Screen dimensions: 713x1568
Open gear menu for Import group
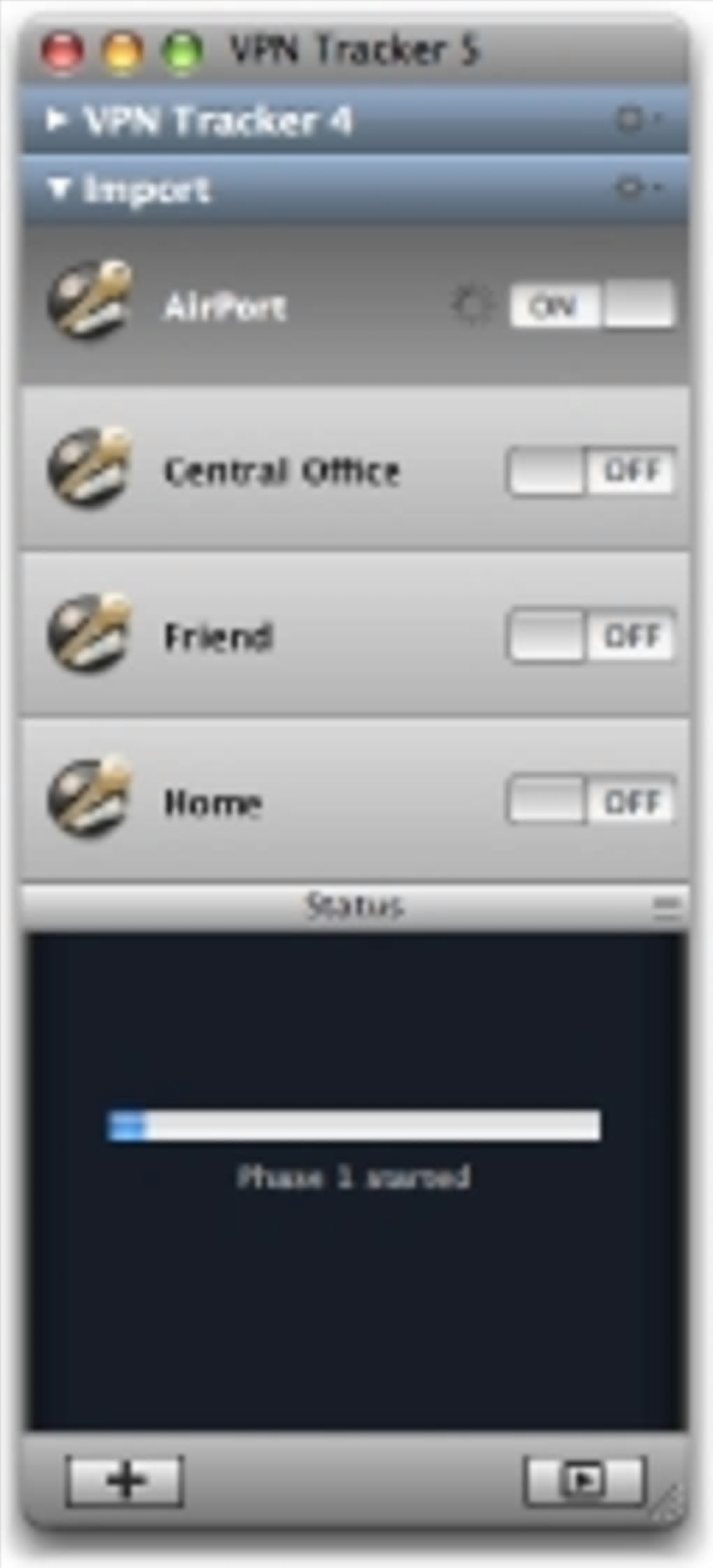point(637,187)
